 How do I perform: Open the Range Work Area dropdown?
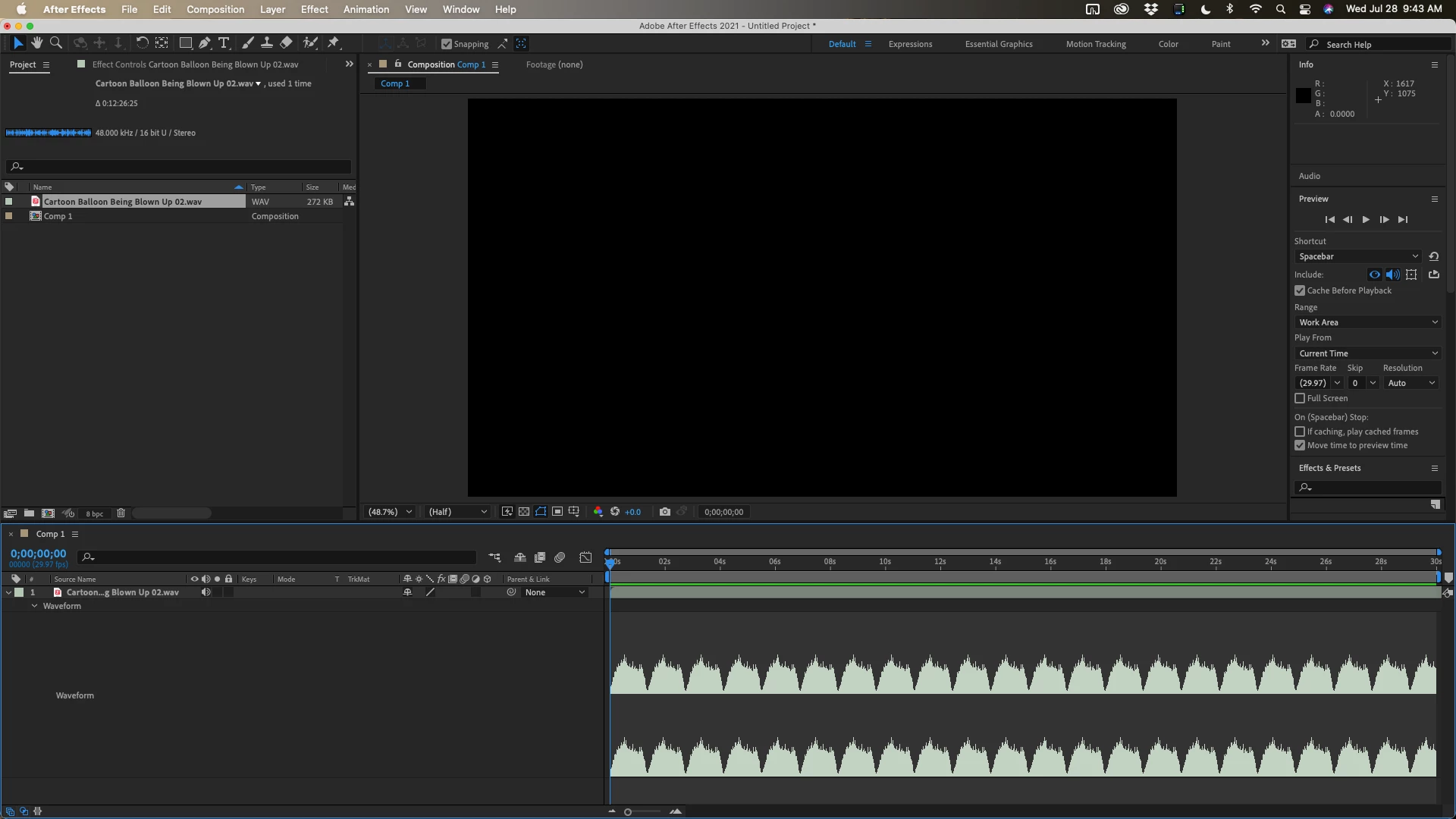pos(1368,322)
